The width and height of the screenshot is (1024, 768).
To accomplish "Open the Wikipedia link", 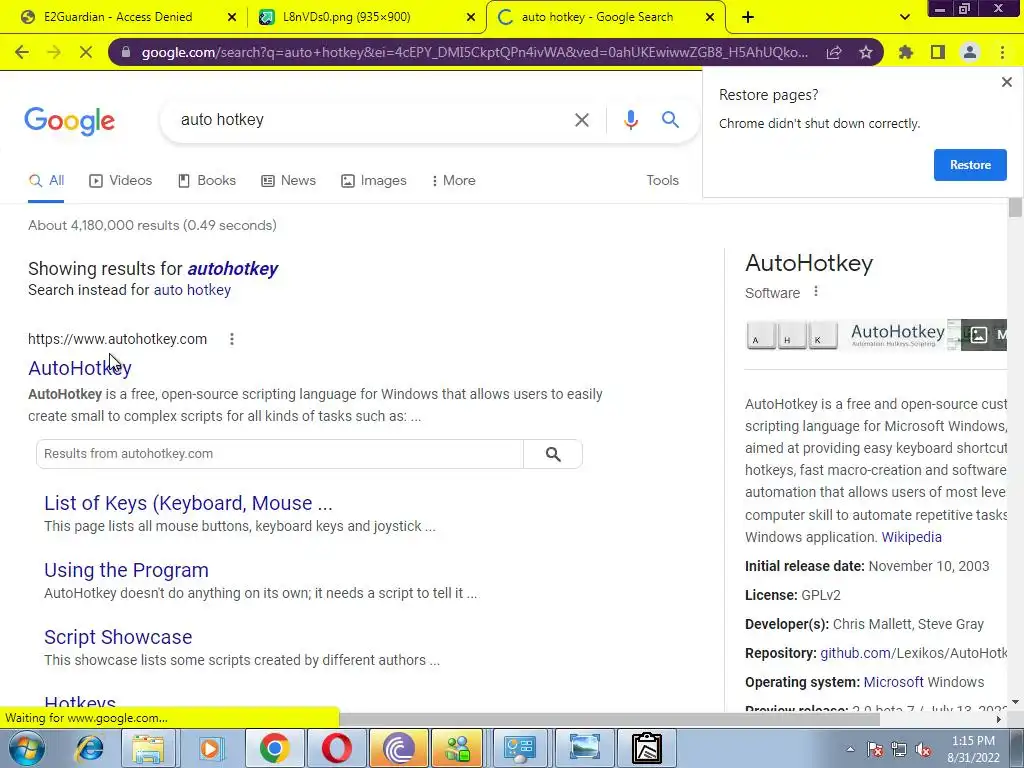I will tap(912, 537).
